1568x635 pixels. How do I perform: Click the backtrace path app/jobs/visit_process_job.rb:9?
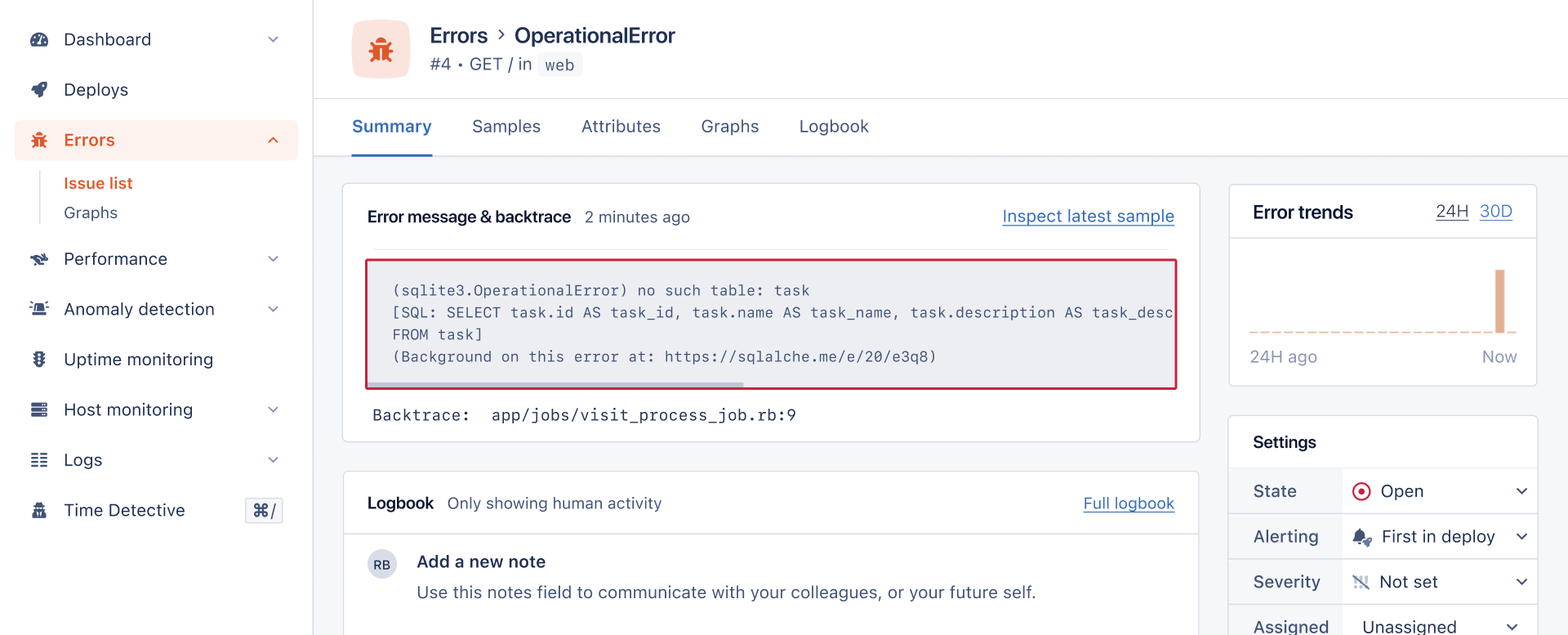pyautogui.click(x=644, y=415)
